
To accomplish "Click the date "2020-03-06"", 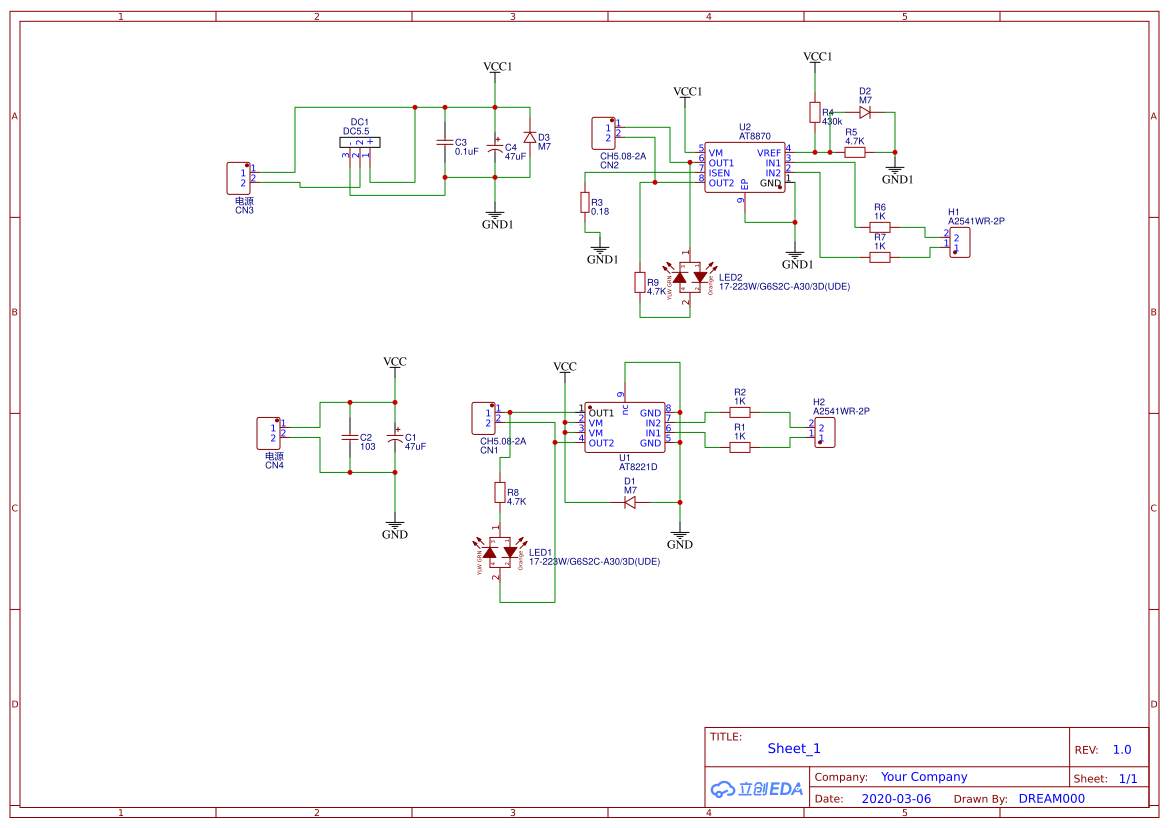I will pyautogui.click(x=896, y=799).
